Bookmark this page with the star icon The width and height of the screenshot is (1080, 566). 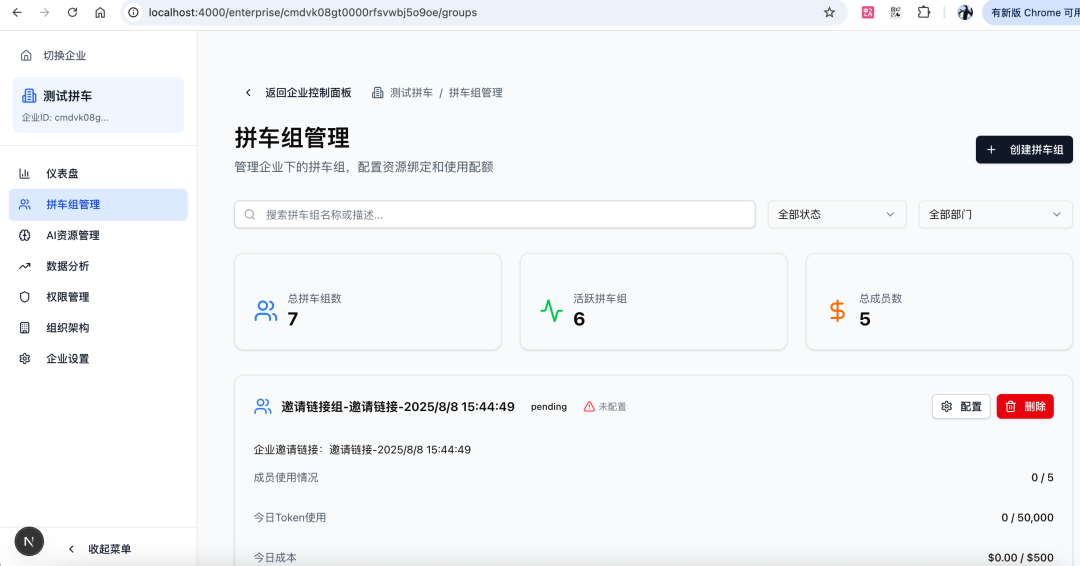[829, 12]
